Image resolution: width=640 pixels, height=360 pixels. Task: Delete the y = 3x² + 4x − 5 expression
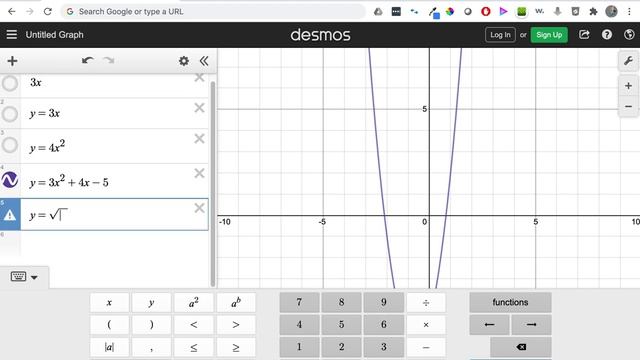(199, 173)
